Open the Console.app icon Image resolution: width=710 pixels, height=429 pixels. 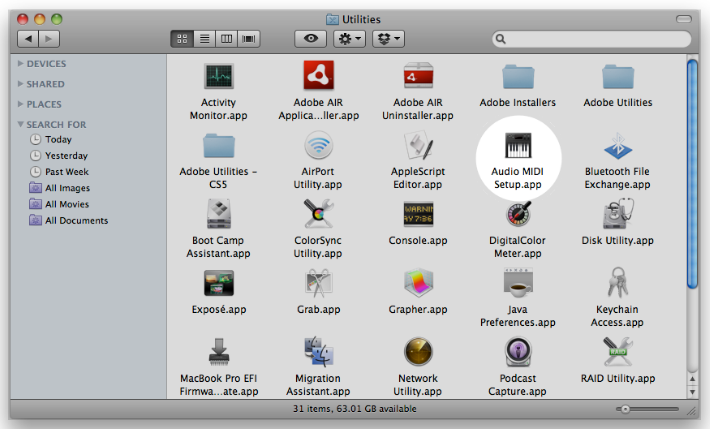[x=418, y=214]
